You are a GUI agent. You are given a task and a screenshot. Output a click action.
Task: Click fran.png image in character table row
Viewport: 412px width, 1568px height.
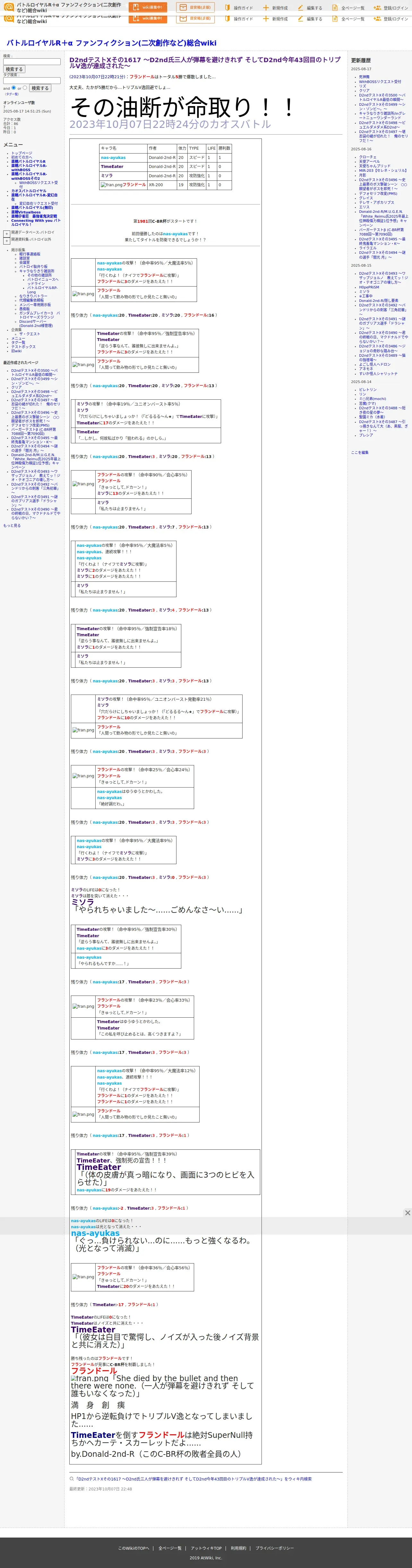[111, 184]
